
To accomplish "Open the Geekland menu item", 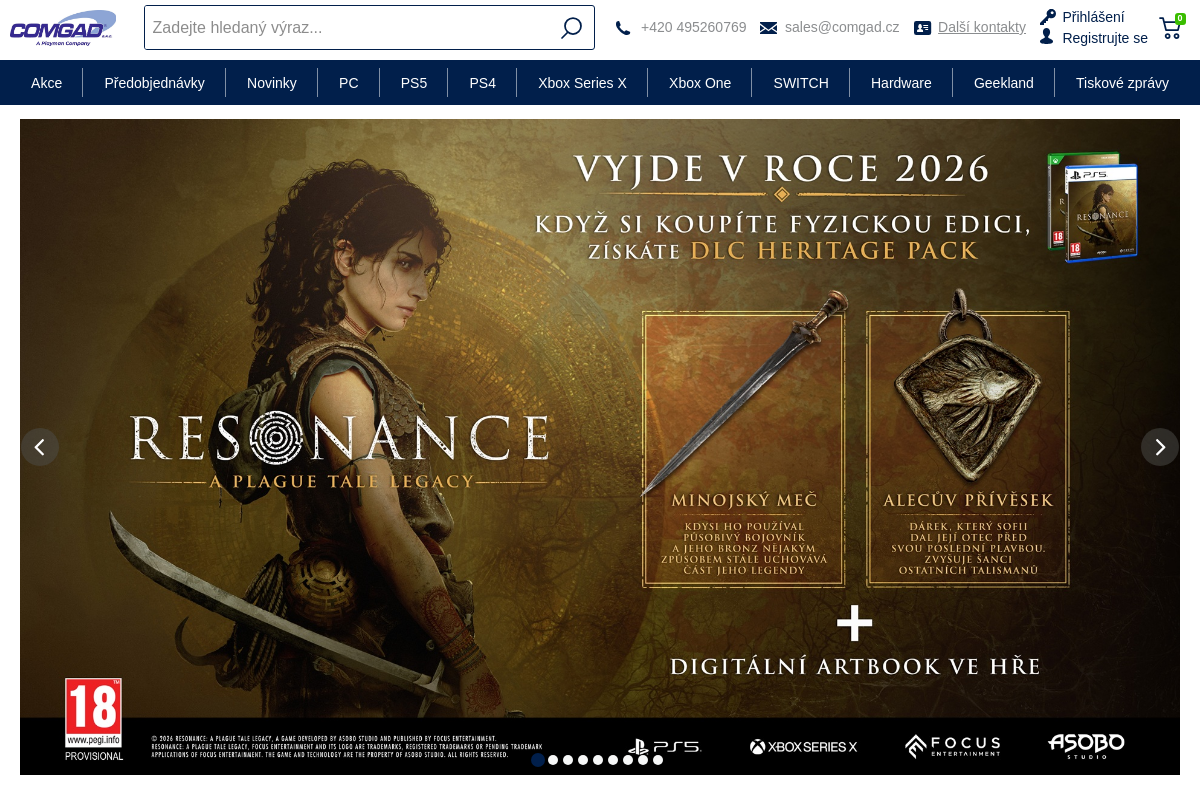I will [1004, 83].
